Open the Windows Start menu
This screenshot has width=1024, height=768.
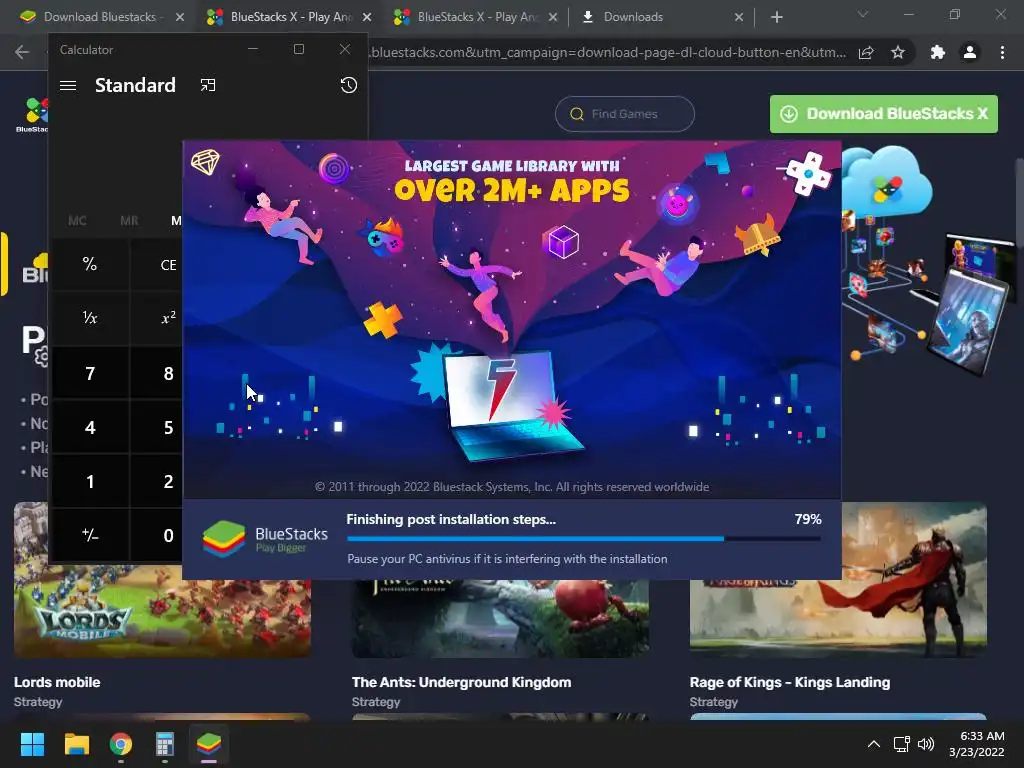pos(32,744)
